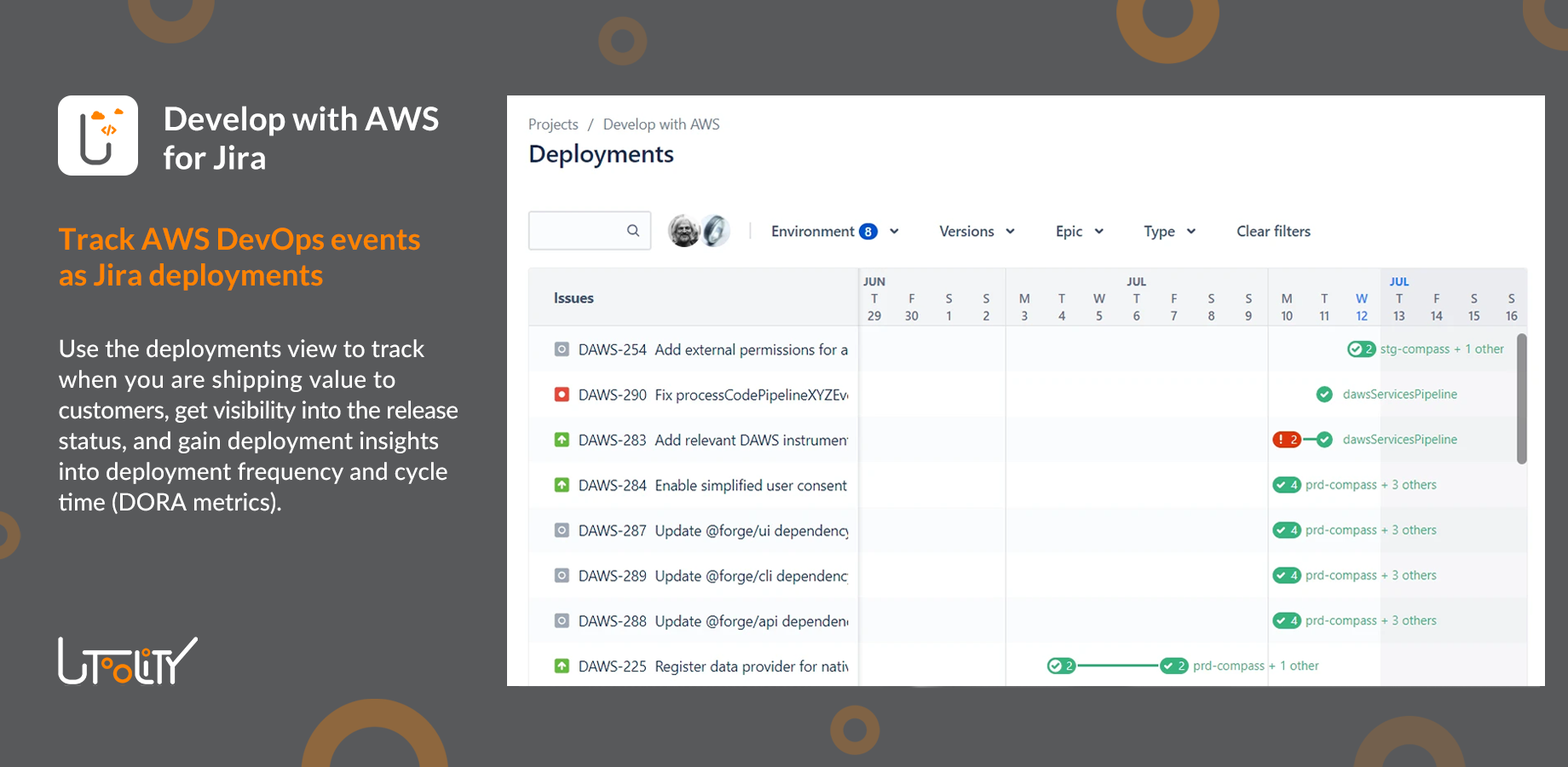
Task: Open issue DAWS-289
Action: tap(613, 575)
